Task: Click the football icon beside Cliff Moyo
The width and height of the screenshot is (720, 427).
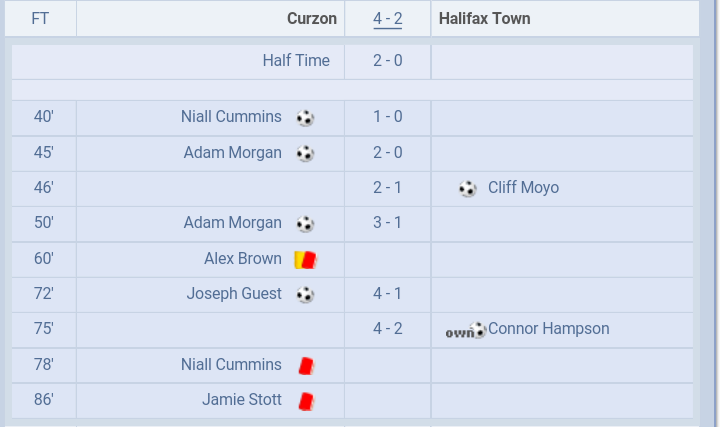Action: click(467, 189)
